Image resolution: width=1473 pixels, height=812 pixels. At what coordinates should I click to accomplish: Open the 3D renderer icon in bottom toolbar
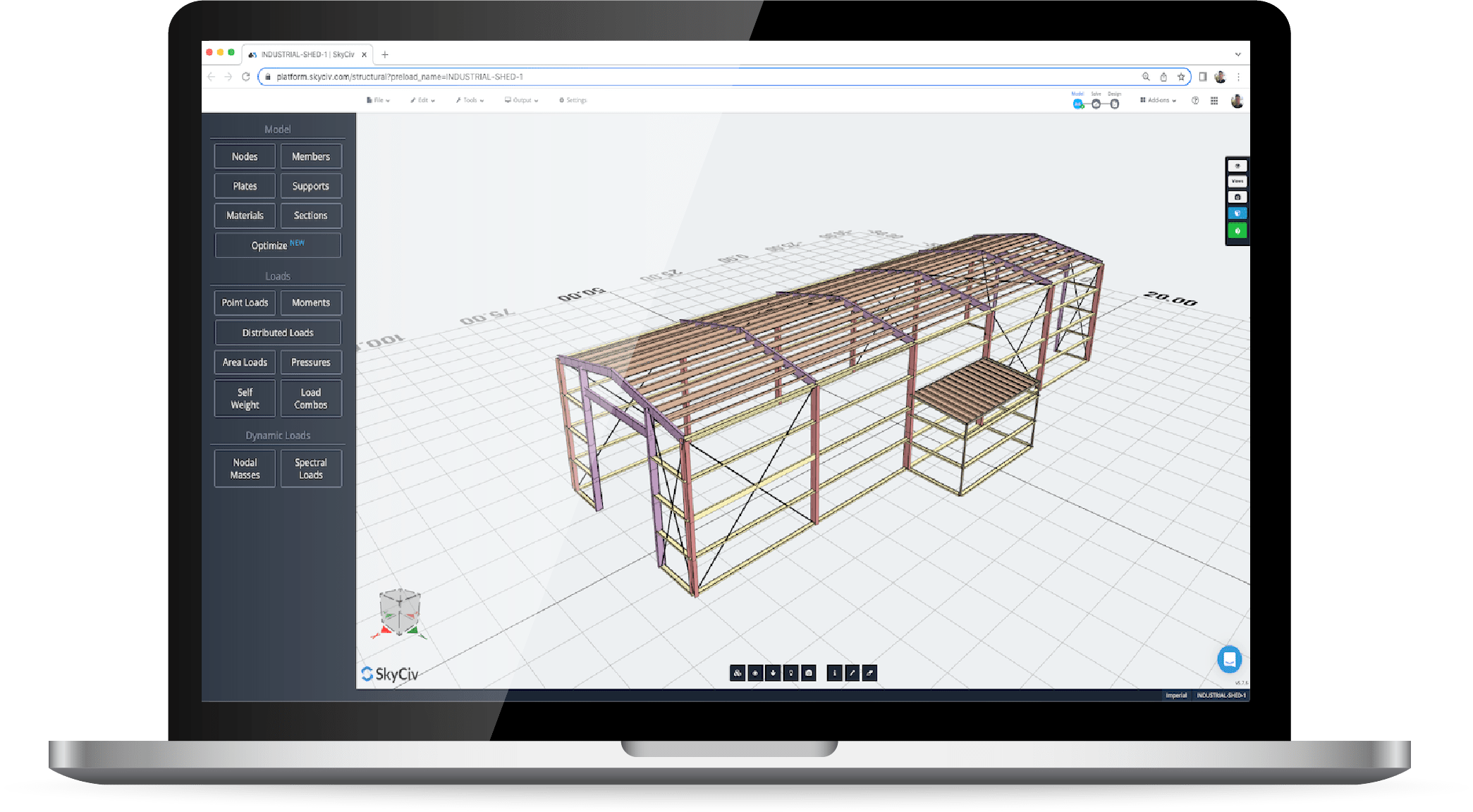point(738,673)
